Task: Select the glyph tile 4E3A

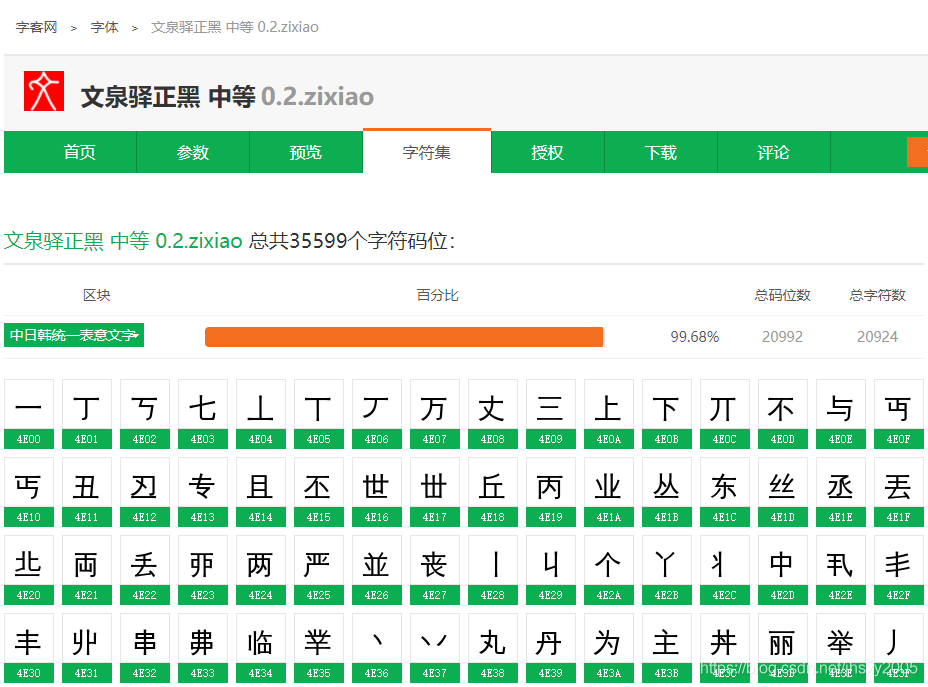Action: point(608,649)
